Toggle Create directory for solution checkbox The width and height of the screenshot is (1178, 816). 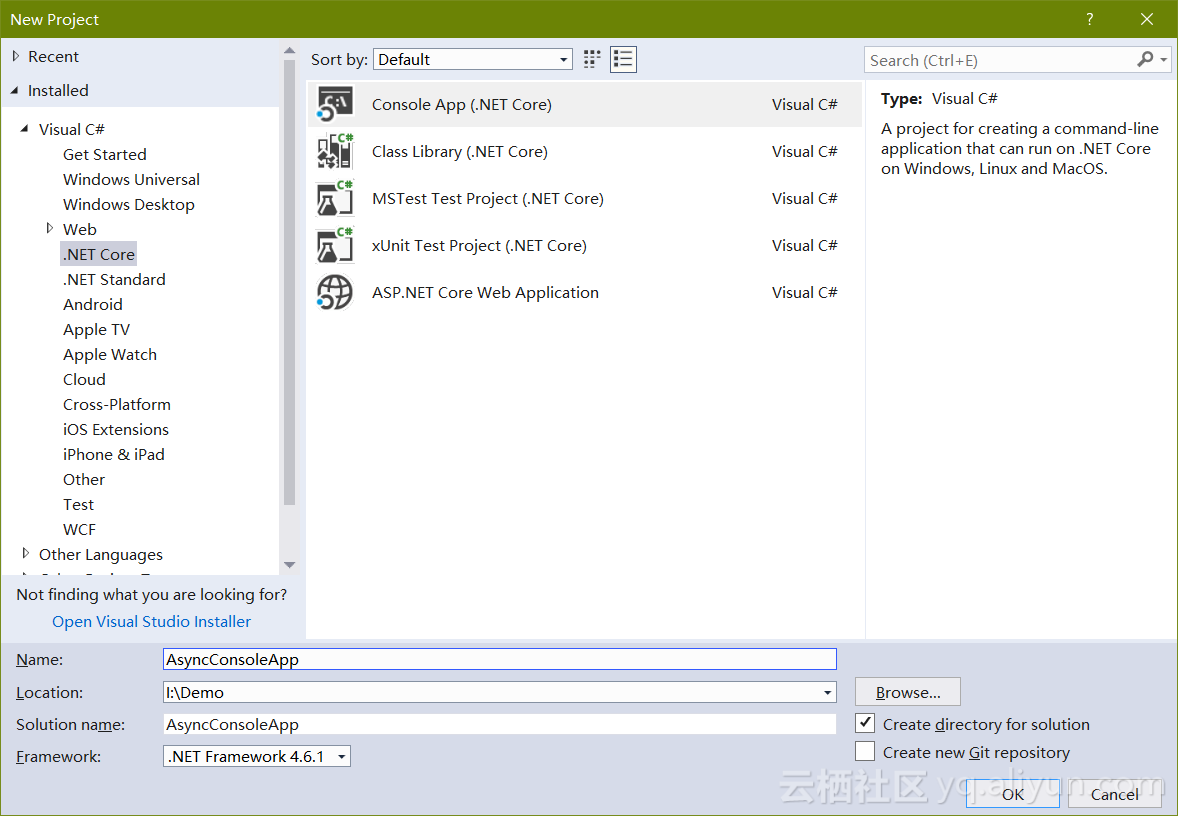(865, 724)
